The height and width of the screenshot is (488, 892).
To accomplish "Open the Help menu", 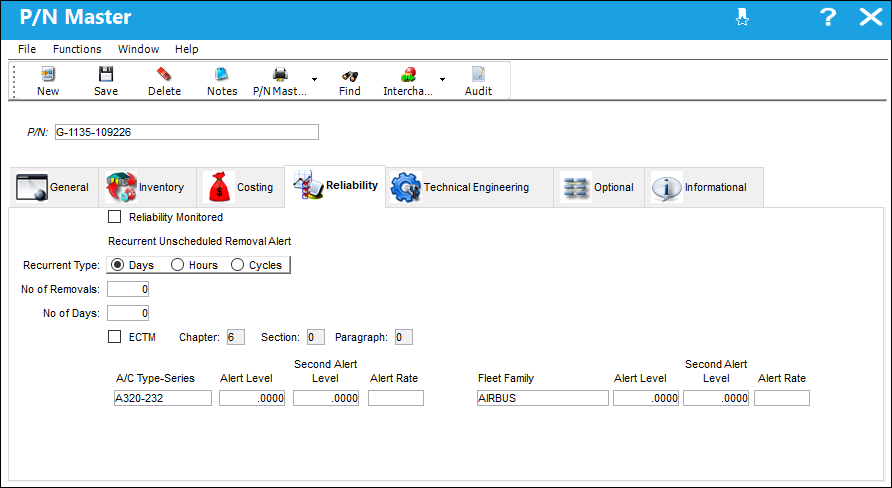I will [x=187, y=49].
